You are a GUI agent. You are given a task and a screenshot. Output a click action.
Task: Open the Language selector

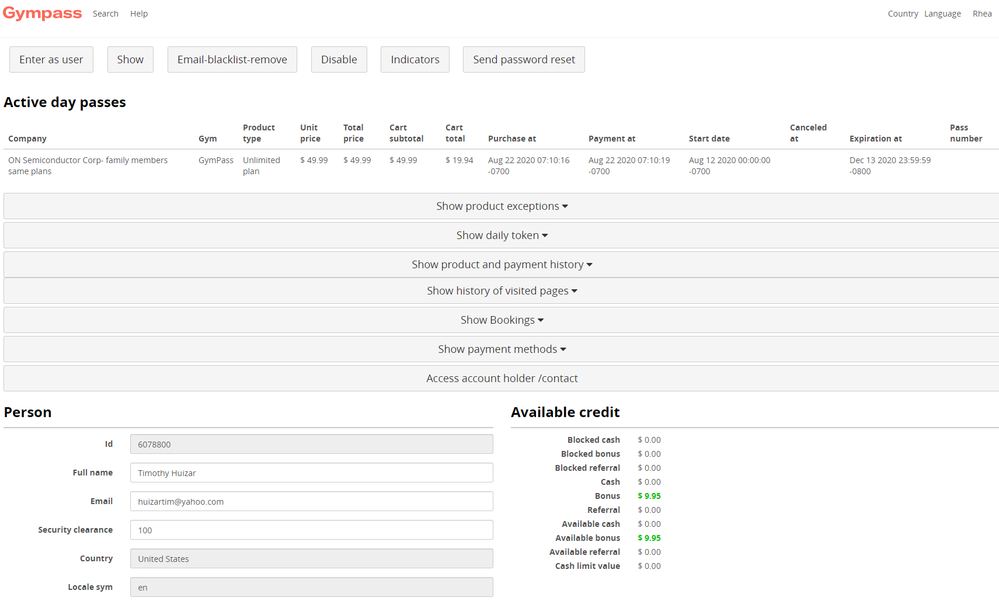pos(942,14)
